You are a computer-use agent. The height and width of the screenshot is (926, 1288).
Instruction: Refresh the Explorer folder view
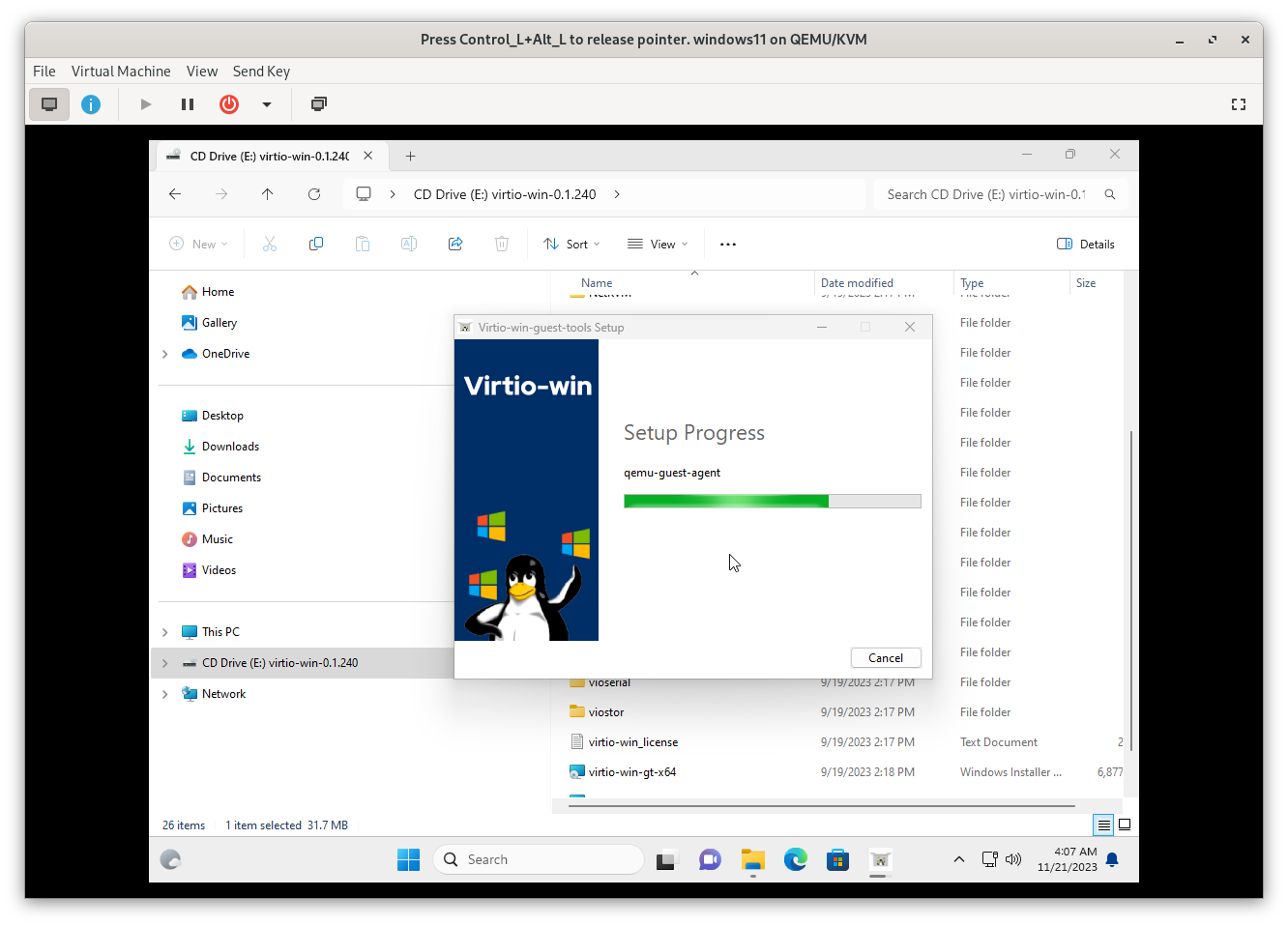pos(314,194)
